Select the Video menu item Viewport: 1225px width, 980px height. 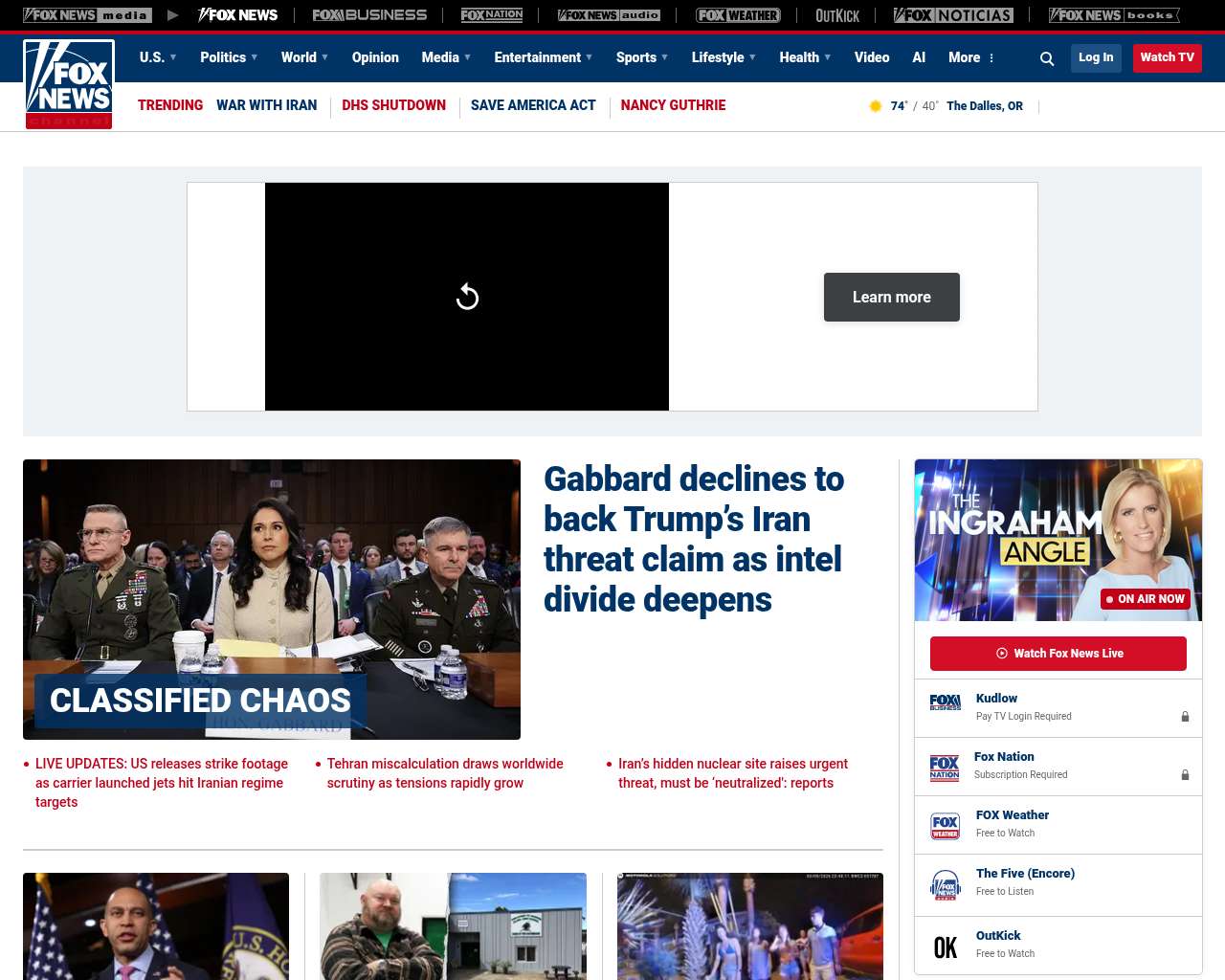coord(872,57)
